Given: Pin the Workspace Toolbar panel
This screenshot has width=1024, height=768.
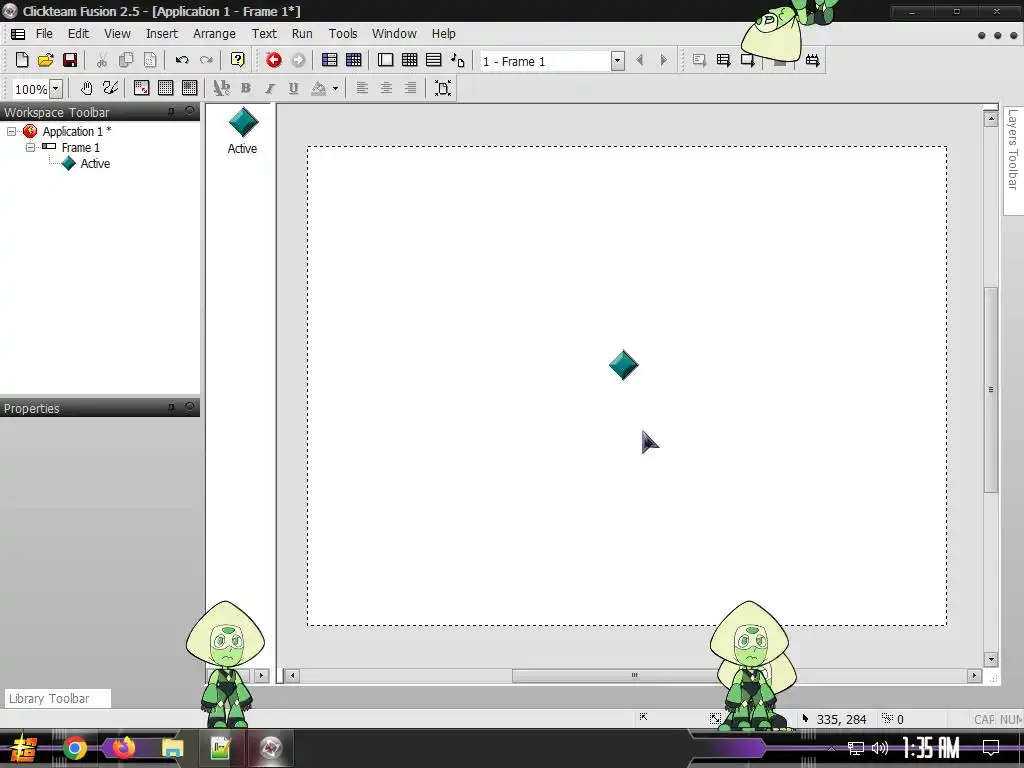Looking at the screenshot, I should [172, 112].
